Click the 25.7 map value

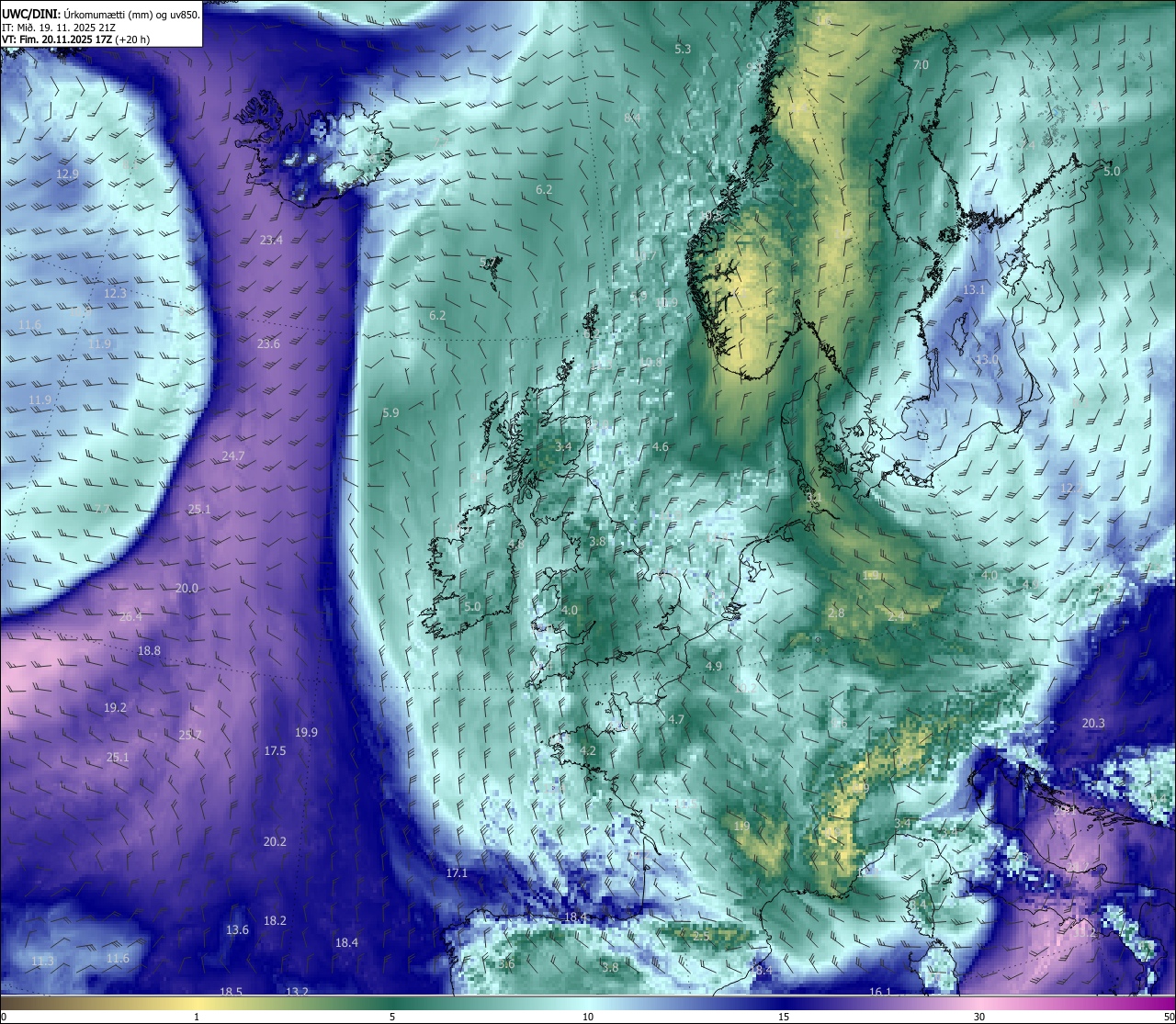(190, 735)
